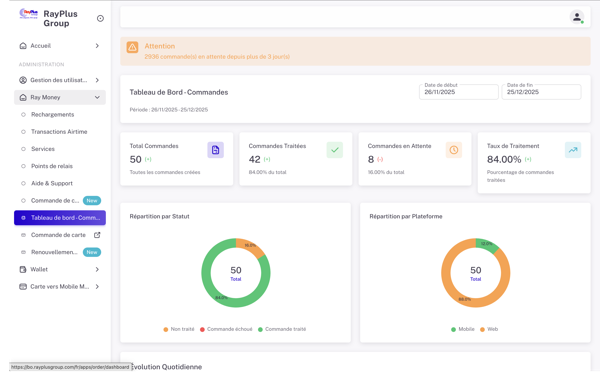Click the RayPlus Group logo
Image resolution: width=600 pixels, height=382 pixels.
point(29,14)
